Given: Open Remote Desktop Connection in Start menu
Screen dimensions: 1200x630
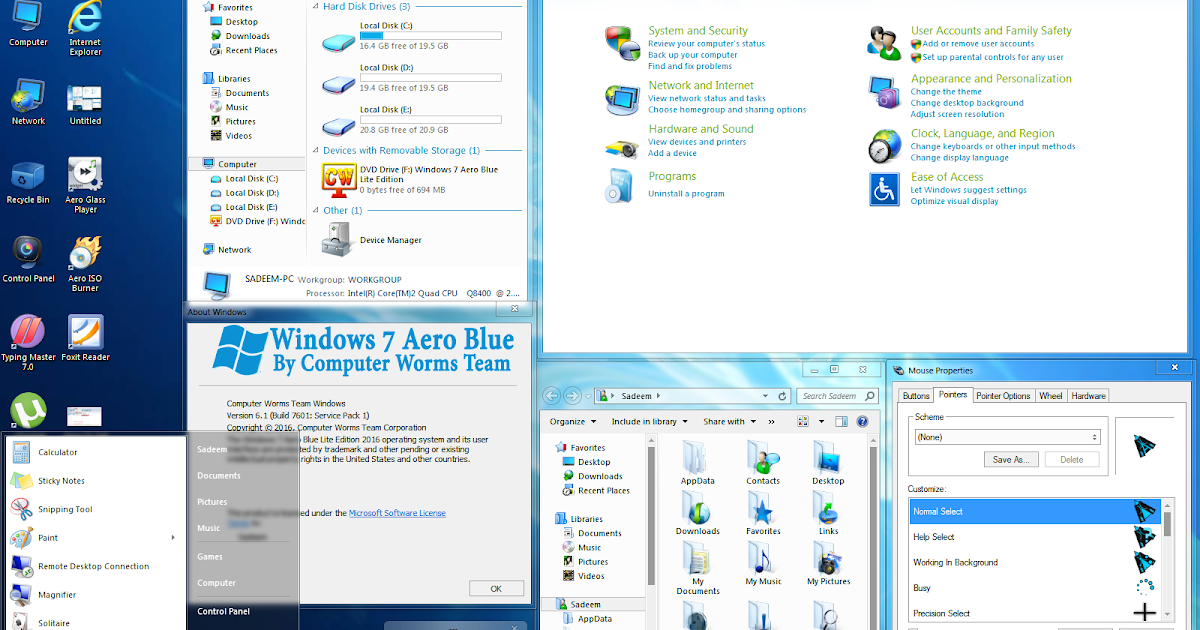Looking at the screenshot, I should (x=94, y=566).
